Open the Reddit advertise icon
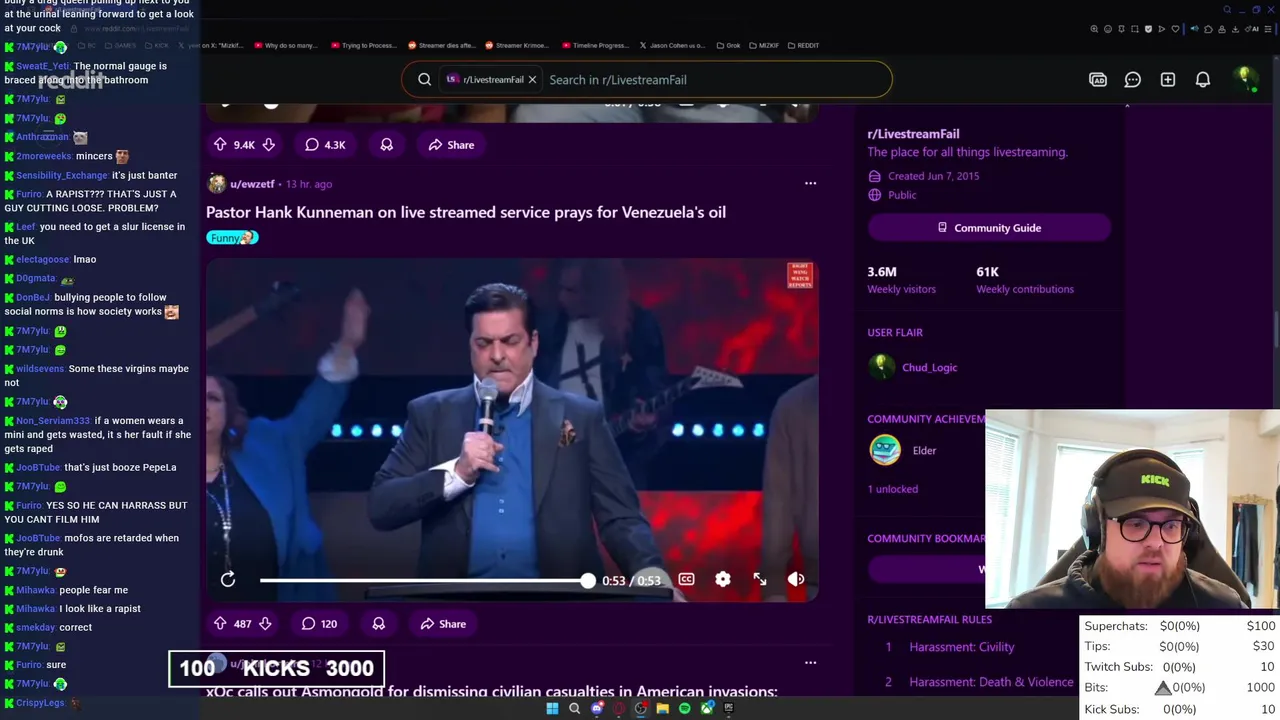Image resolution: width=1280 pixels, height=720 pixels. 1098,80
